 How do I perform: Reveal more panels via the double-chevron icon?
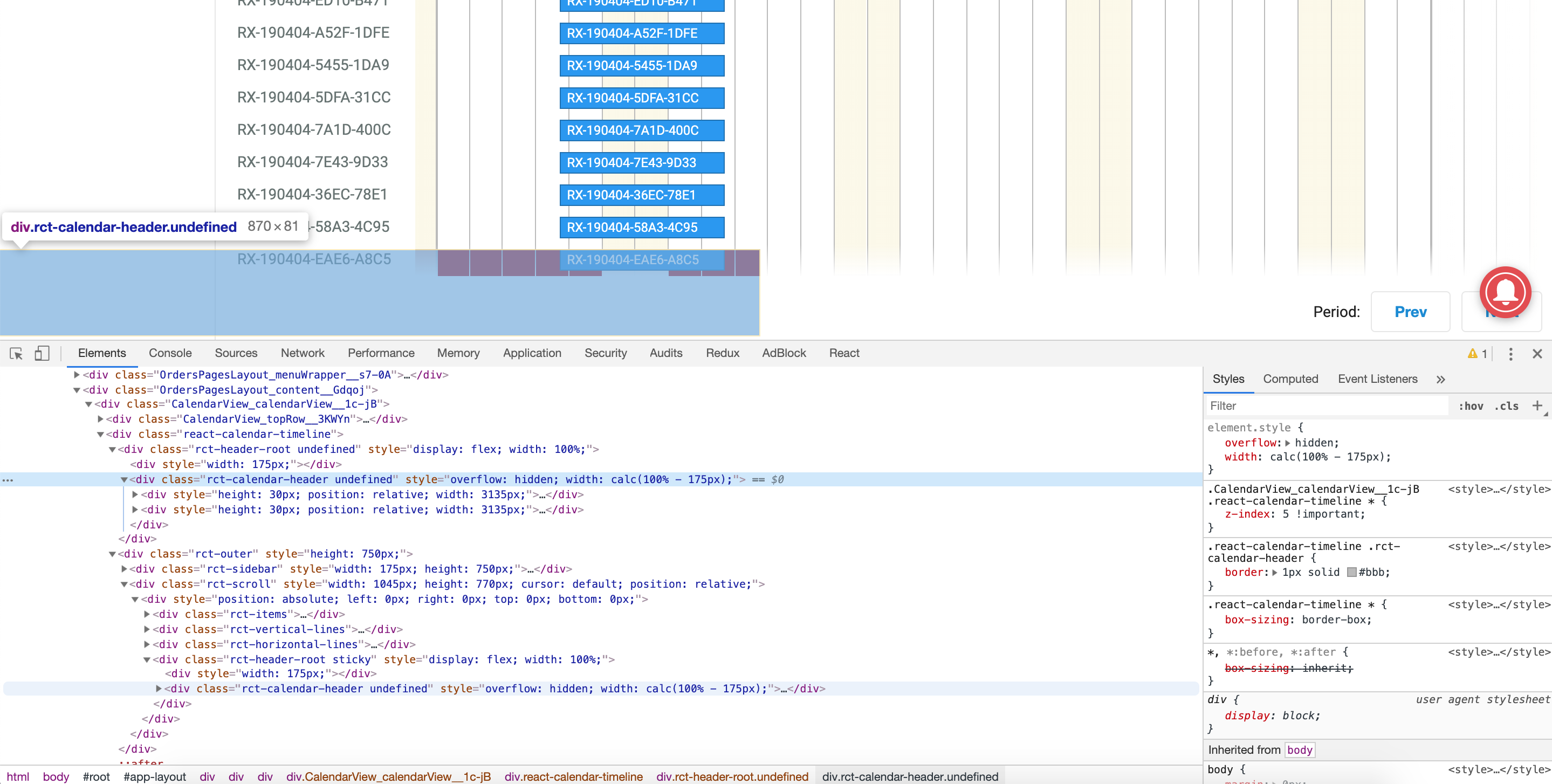pos(1440,379)
